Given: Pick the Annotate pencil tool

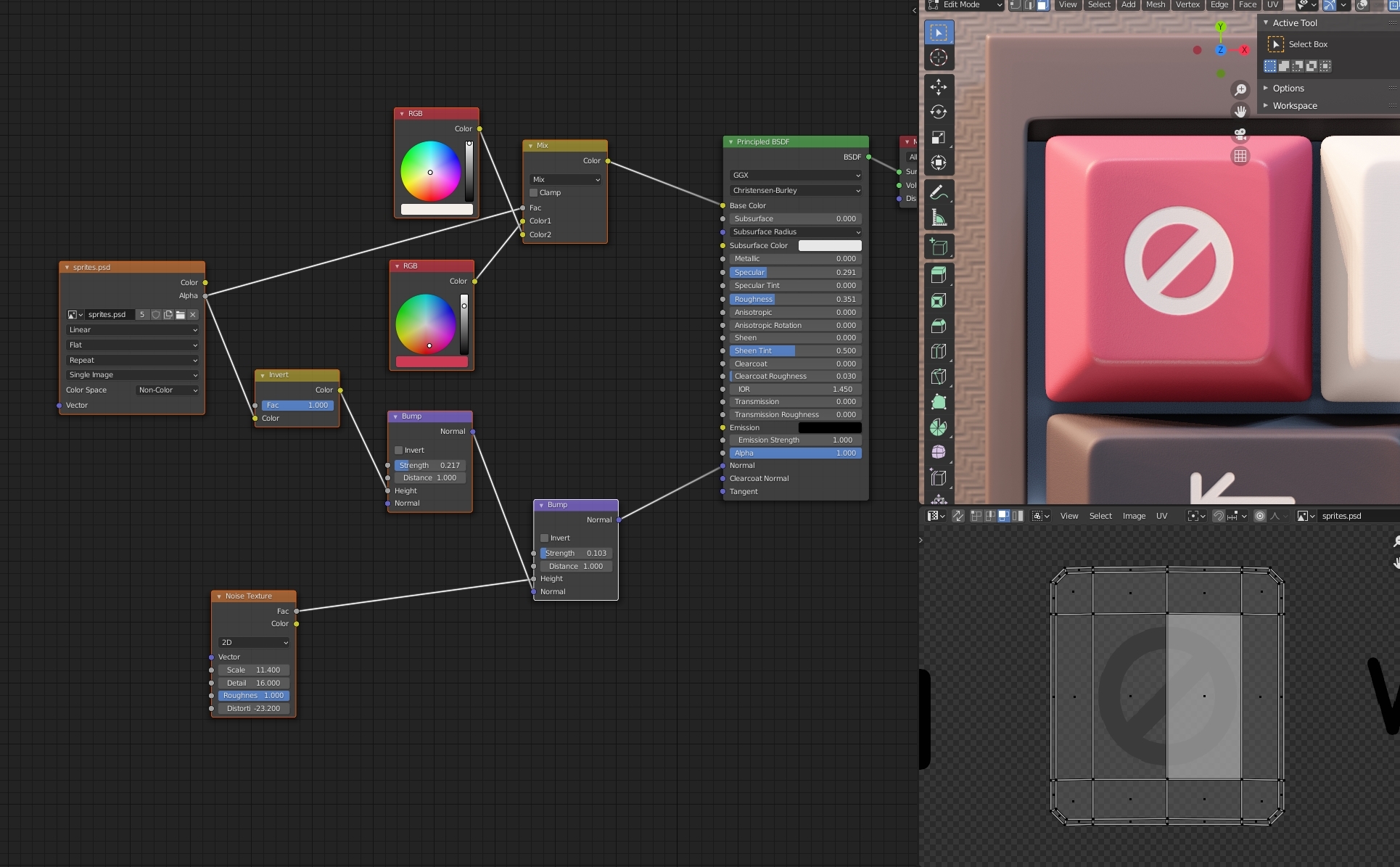Looking at the screenshot, I should tap(939, 193).
